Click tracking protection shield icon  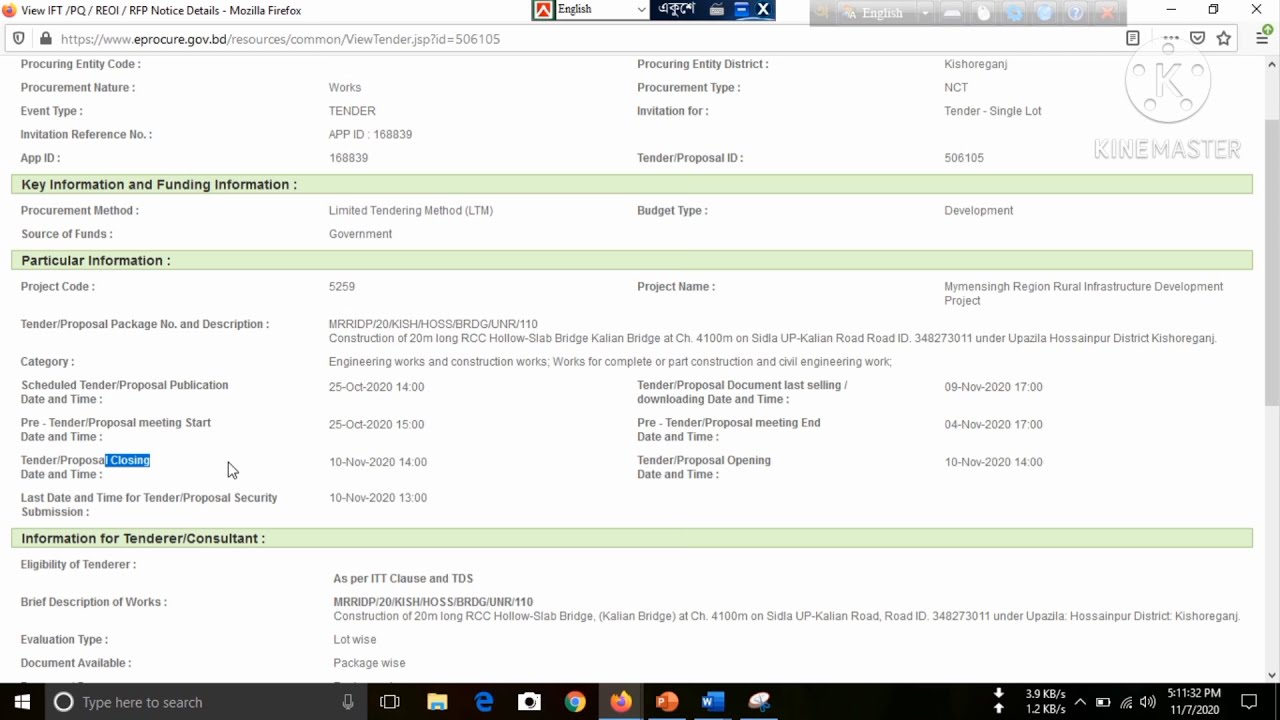tap(18, 38)
